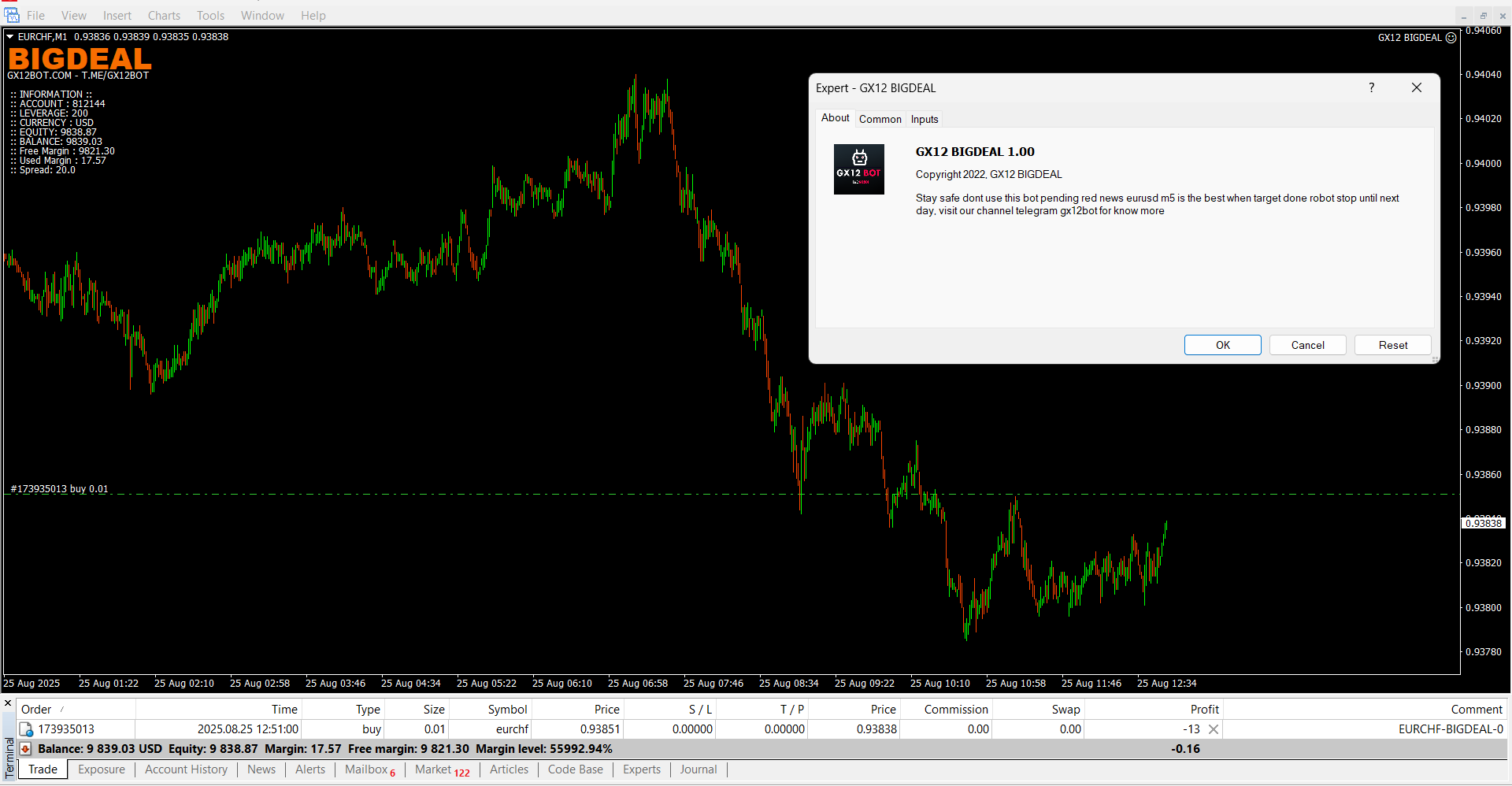Close order 173935013 using the X in Profit column
Screen dimensions: 1512x786
pos(1214,729)
